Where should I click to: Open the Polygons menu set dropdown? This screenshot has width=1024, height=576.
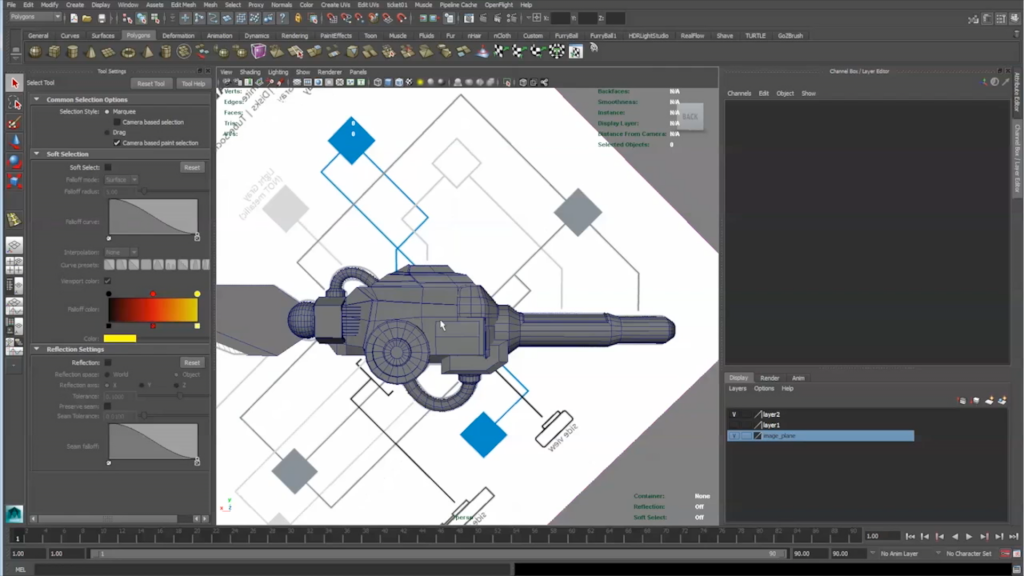(x=36, y=17)
